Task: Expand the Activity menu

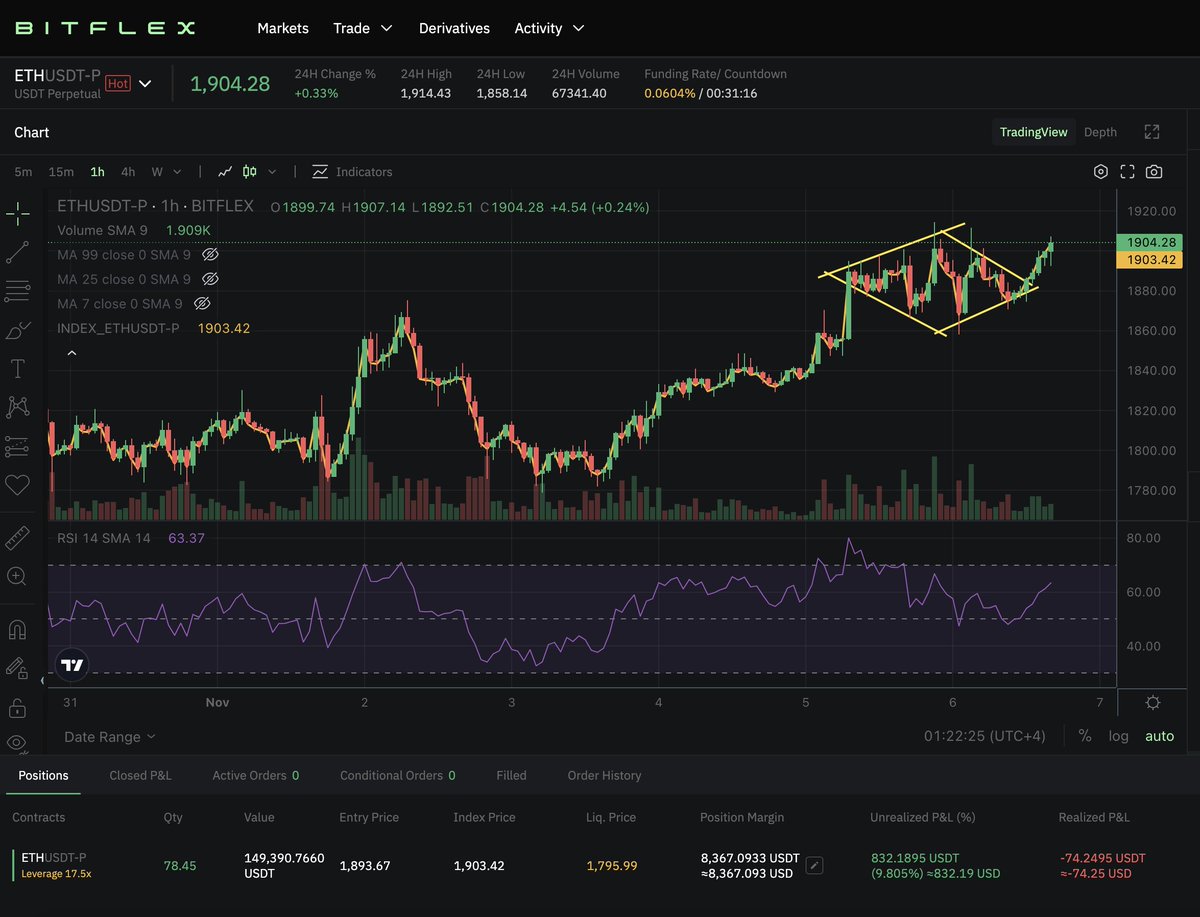Action: [549, 28]
